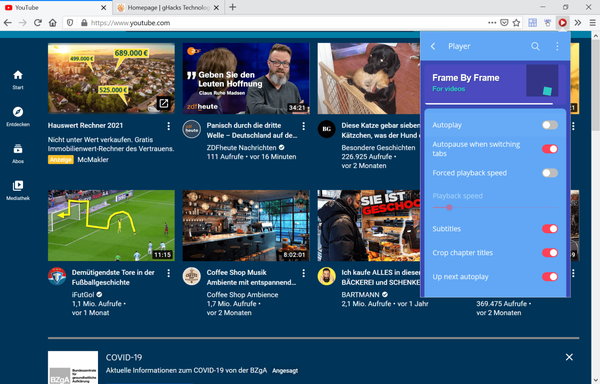This screenshot has width=600, height=384.
Task: Open the Coffee Shop Ambience avatar
Action: point(192,277)
